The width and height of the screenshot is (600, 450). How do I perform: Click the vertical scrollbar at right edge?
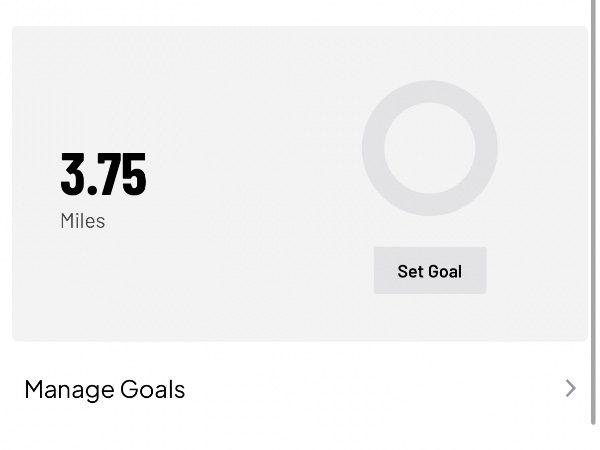coord(595,200)
